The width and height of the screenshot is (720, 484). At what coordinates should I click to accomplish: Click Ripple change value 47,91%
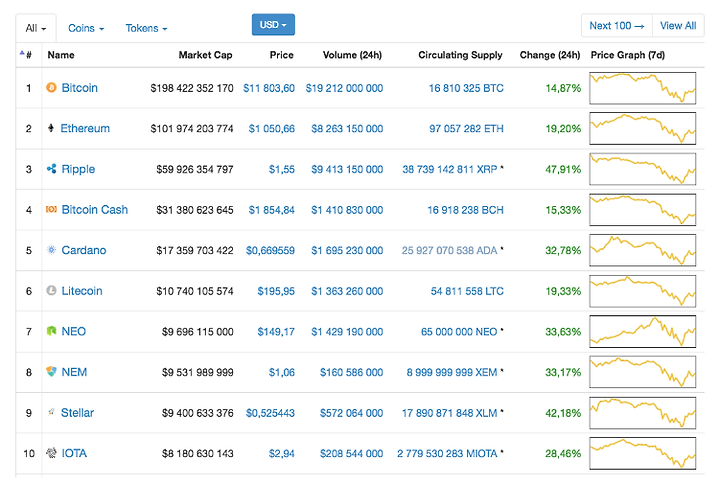pos(563,169)
